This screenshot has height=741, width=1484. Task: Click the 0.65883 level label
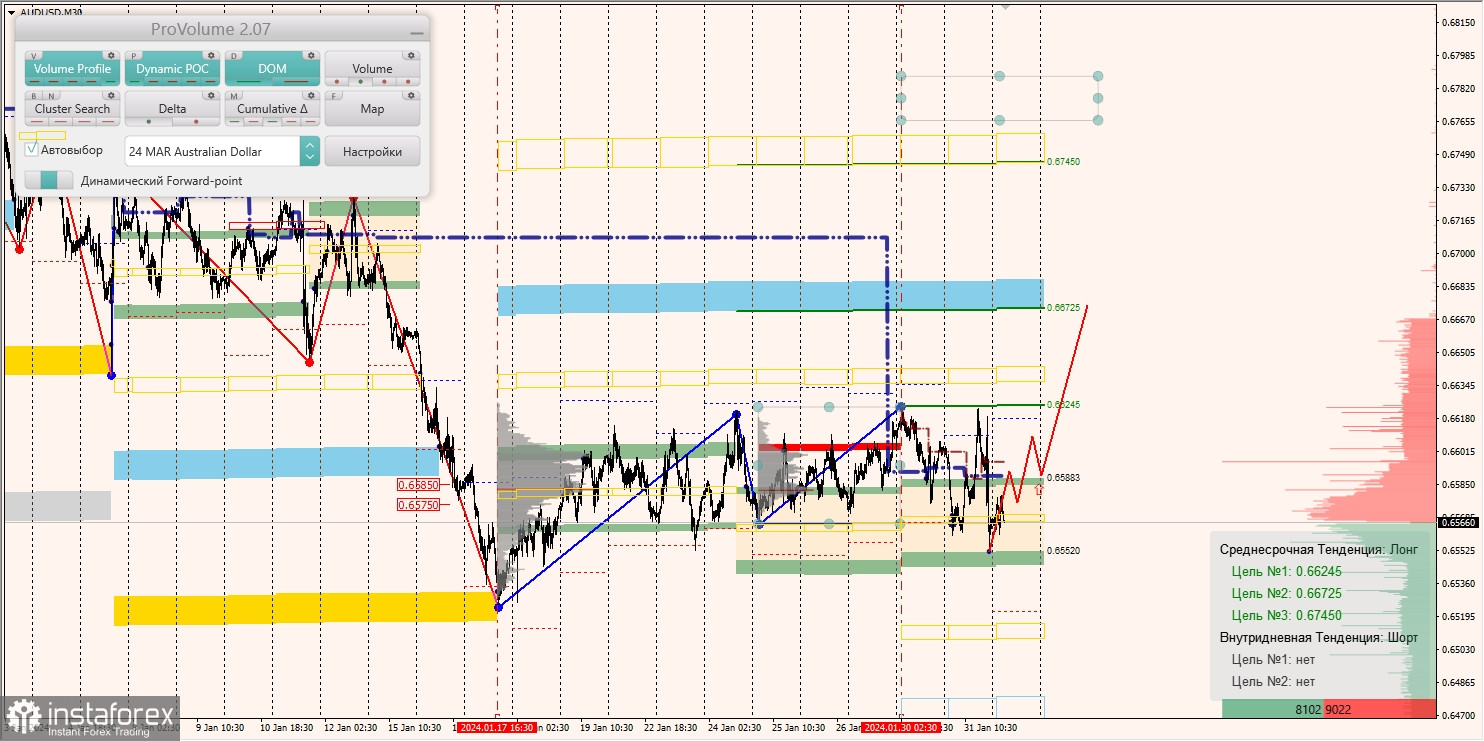tap(1064, 478)
